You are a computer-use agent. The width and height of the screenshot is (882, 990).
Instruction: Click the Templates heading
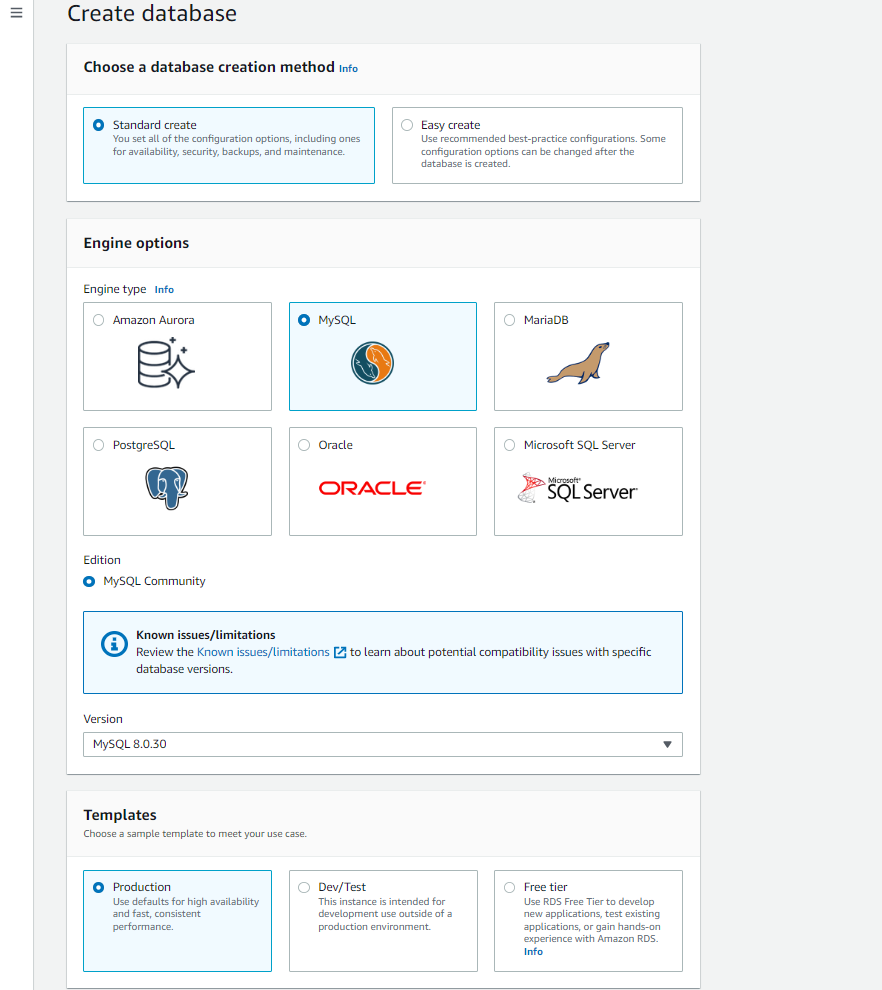(x=120, y=815)
